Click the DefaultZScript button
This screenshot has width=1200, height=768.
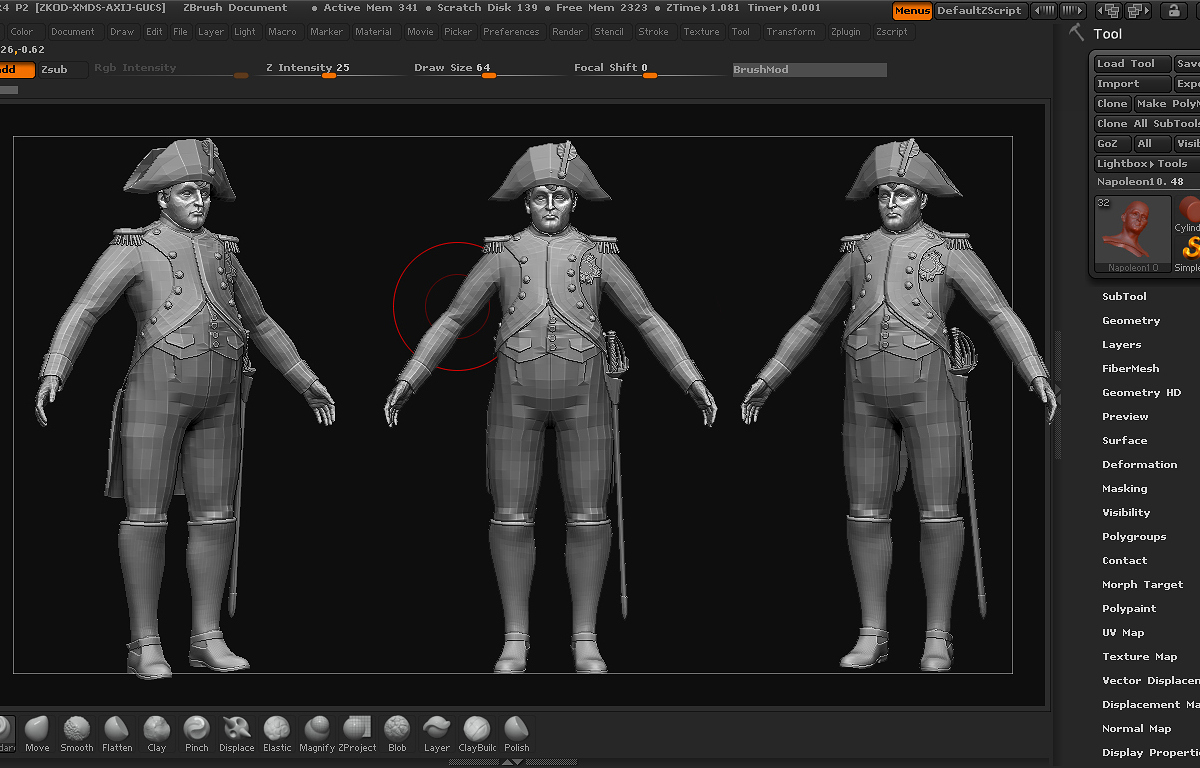[979, 11]
